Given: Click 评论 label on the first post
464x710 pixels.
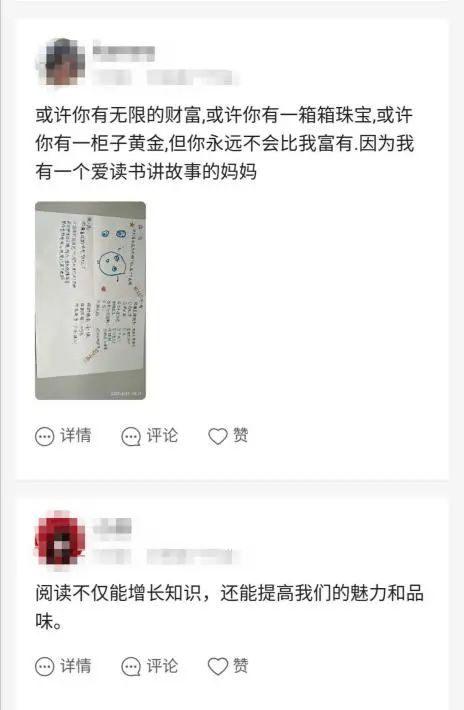Looking at the screenshot, I should 162,436.
